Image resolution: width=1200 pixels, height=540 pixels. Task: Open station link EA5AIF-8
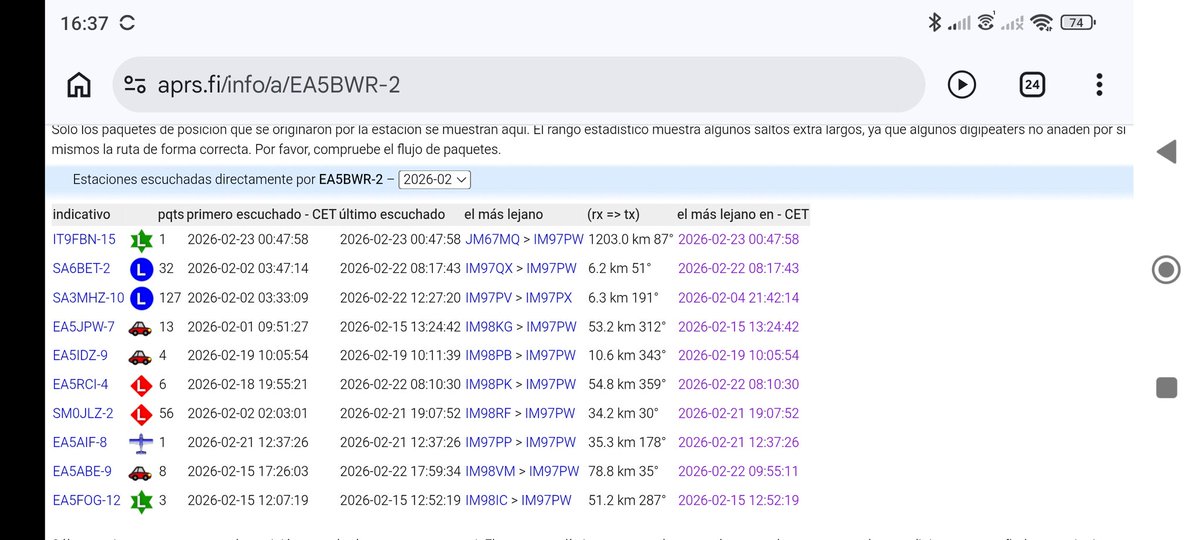[x=79, y=443]
